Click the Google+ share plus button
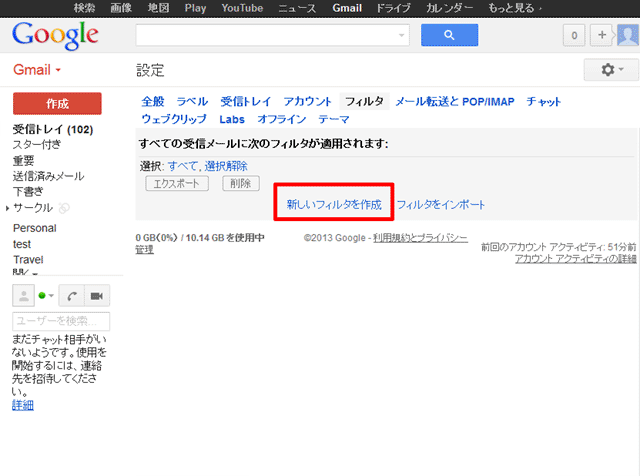The width and height of the screenshot is (640, 476). (x=602, y=35)
